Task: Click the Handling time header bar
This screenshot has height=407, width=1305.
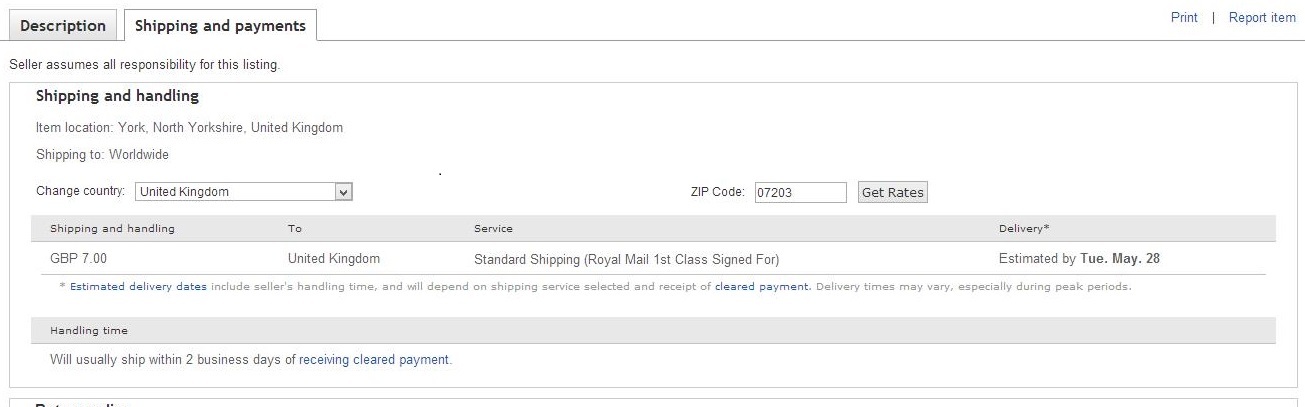Action: click(x=89, y=330)
